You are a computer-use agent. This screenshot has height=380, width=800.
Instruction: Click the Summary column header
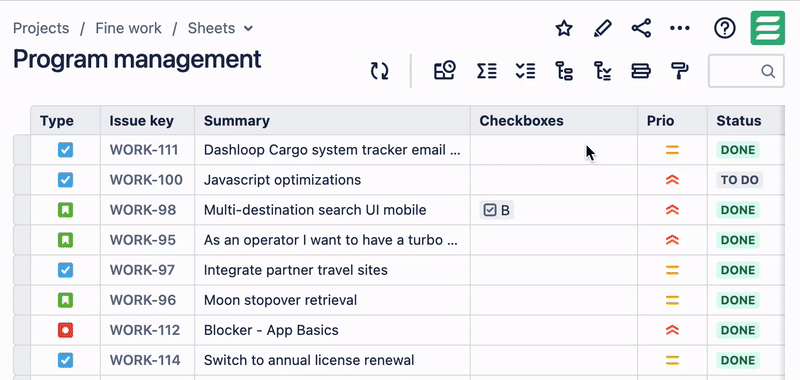point(333,120)
